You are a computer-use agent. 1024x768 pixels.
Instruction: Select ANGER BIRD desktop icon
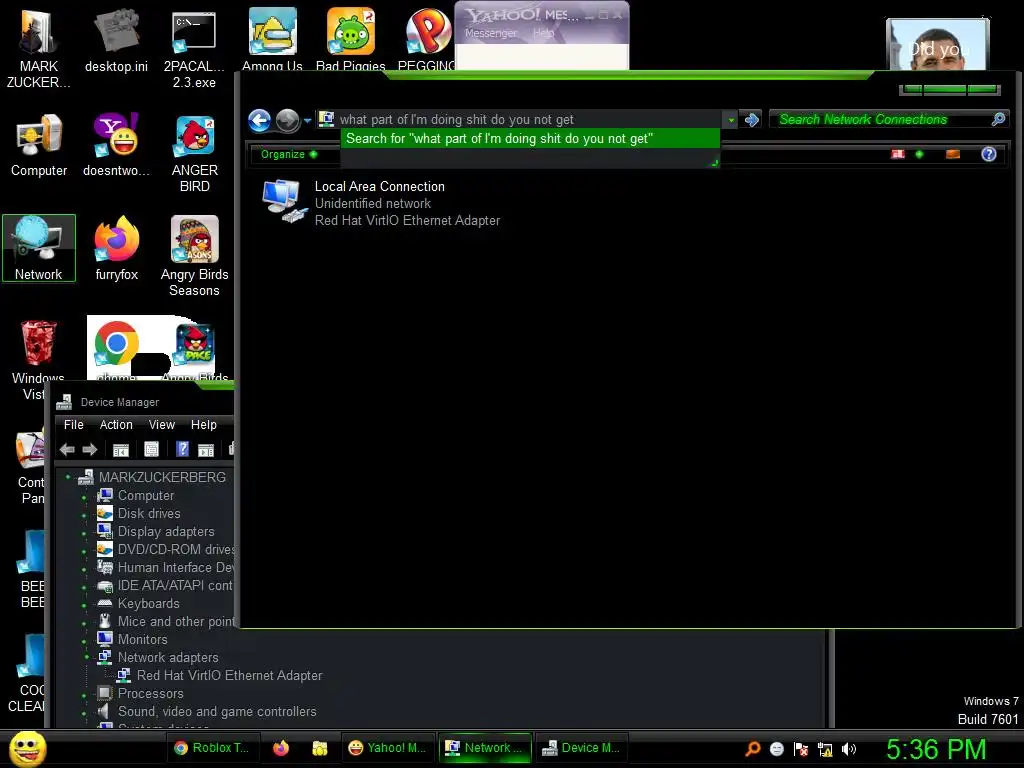point(195,153)
